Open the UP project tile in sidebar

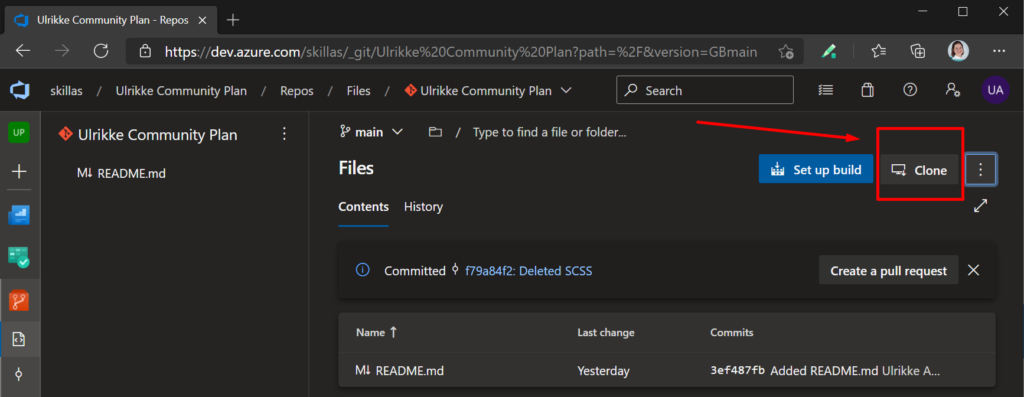18,133
